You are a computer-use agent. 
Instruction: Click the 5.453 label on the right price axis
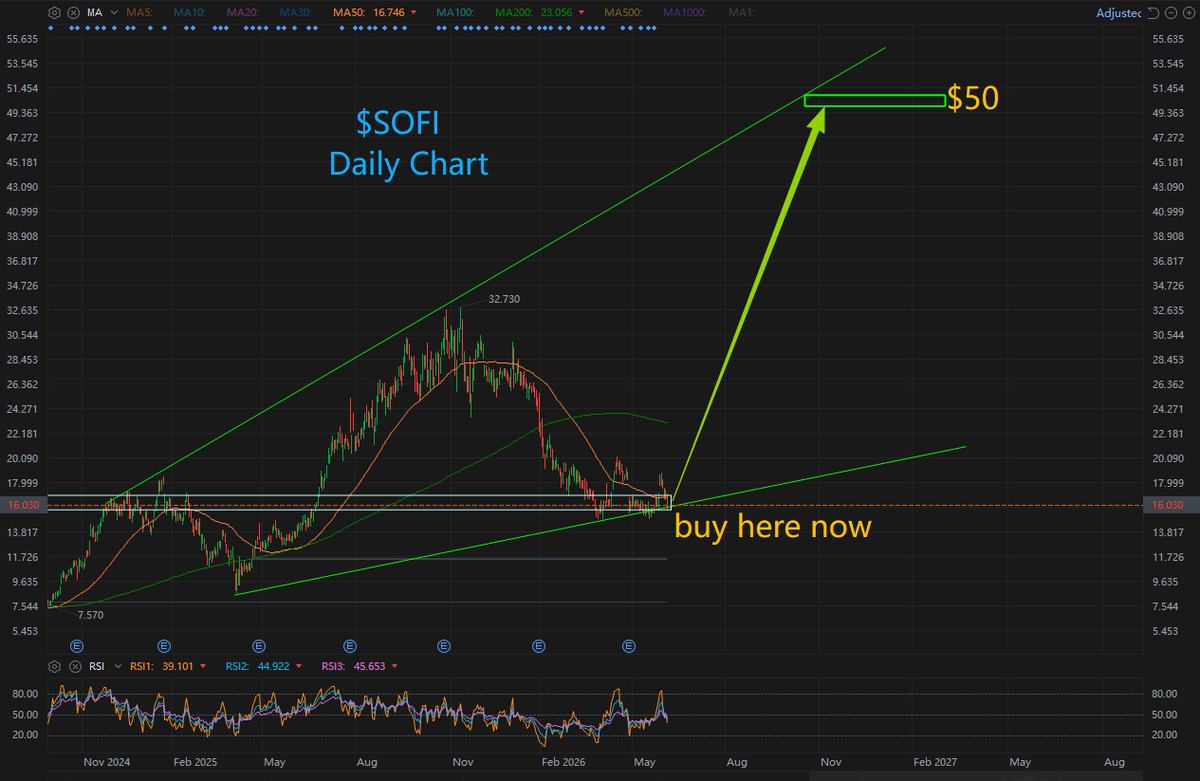click(x=1169, y=632)
